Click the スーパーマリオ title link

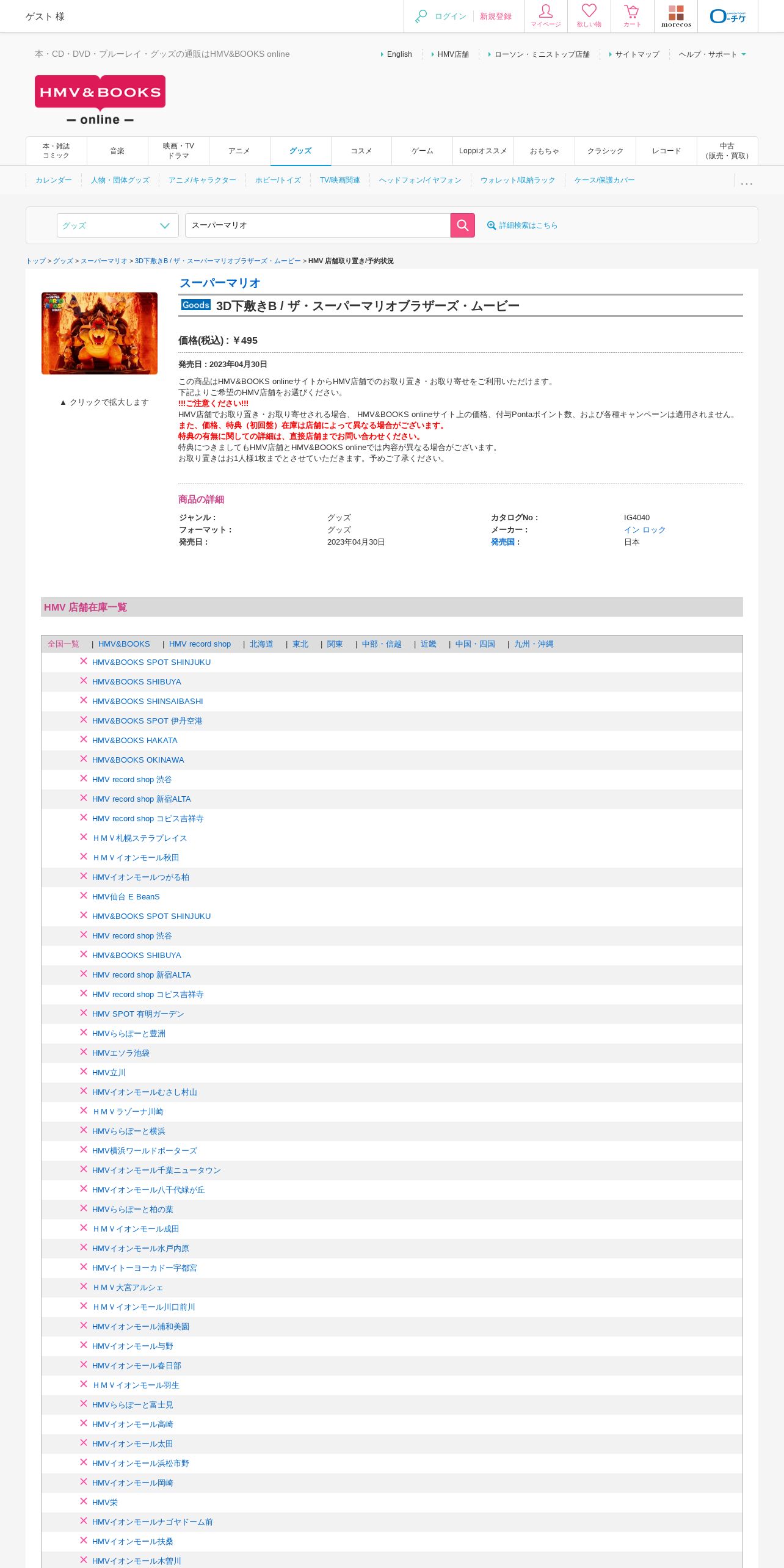coord(220,283)
